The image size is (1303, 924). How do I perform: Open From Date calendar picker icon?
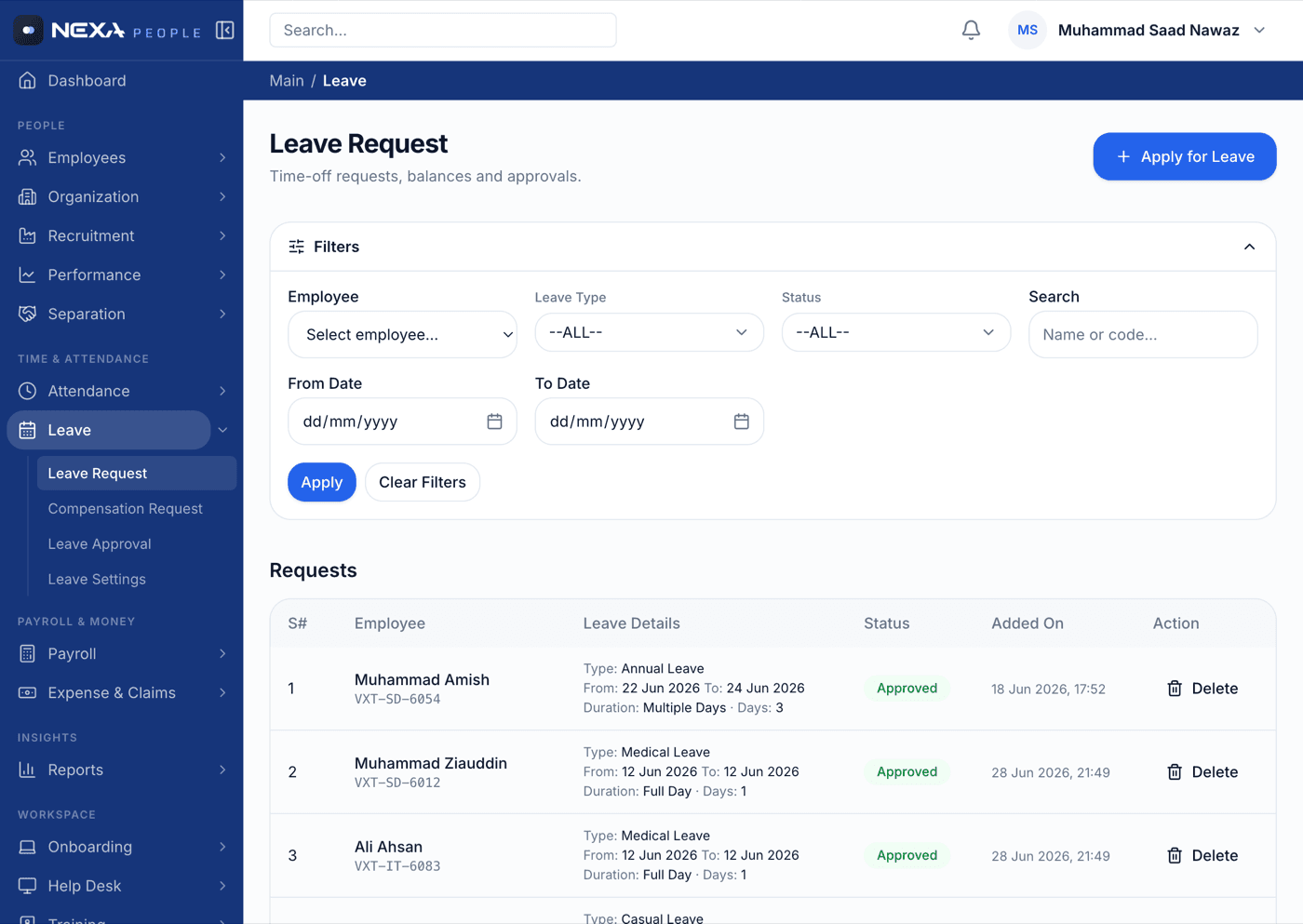point(494,422)
